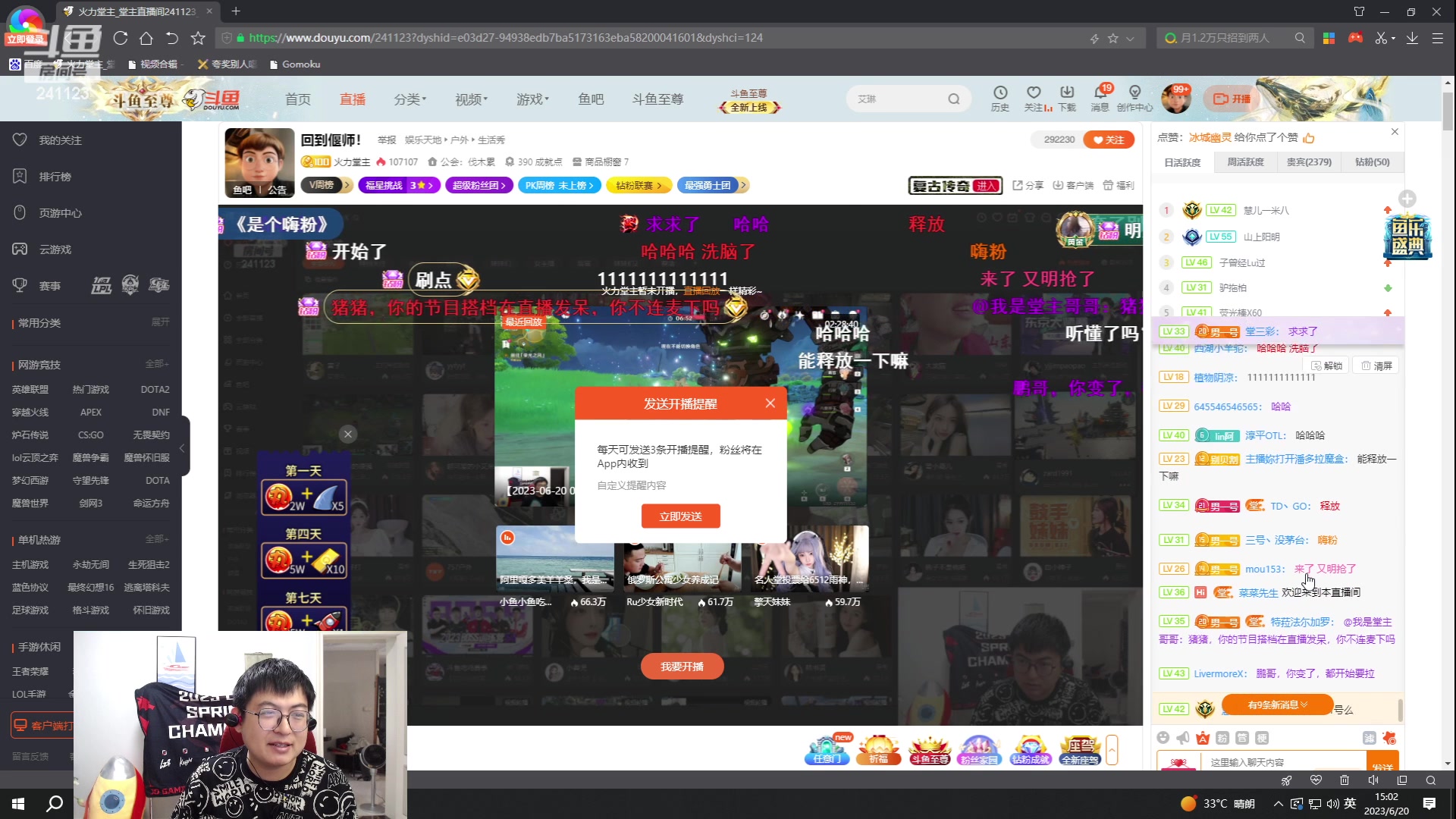Click the 自定义提醒内容 input field

coord(680,485)
